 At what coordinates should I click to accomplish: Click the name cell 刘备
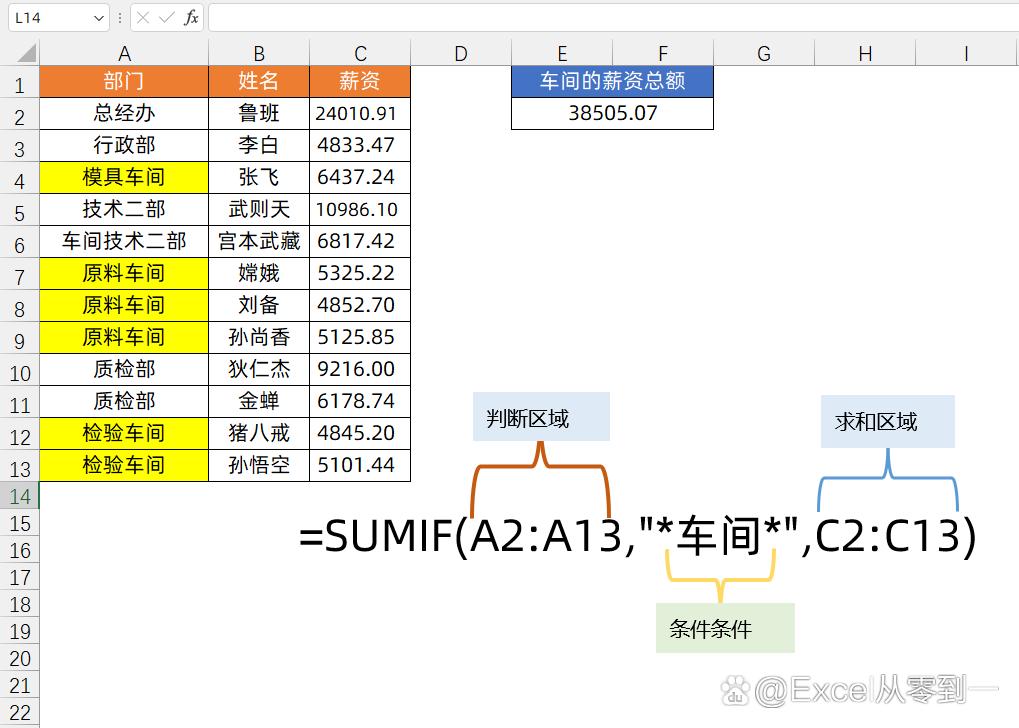point(259,305)
